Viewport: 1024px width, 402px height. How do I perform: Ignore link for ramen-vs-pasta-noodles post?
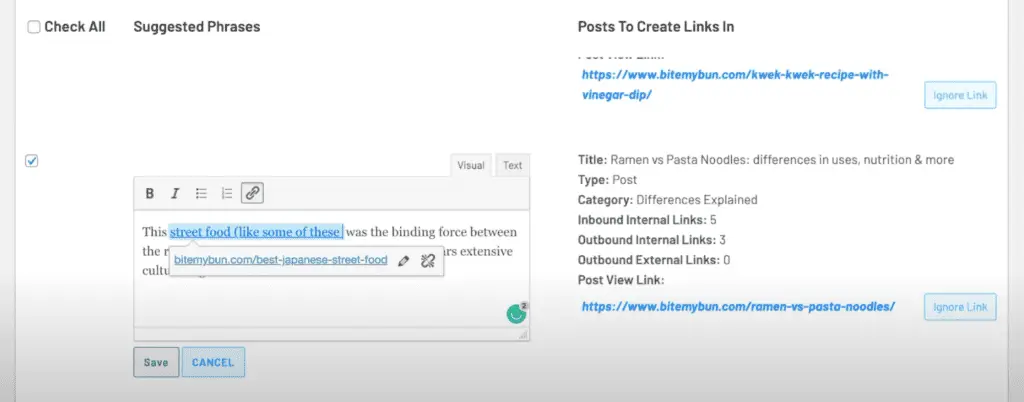pyautogui.click(x=960, y=307)
